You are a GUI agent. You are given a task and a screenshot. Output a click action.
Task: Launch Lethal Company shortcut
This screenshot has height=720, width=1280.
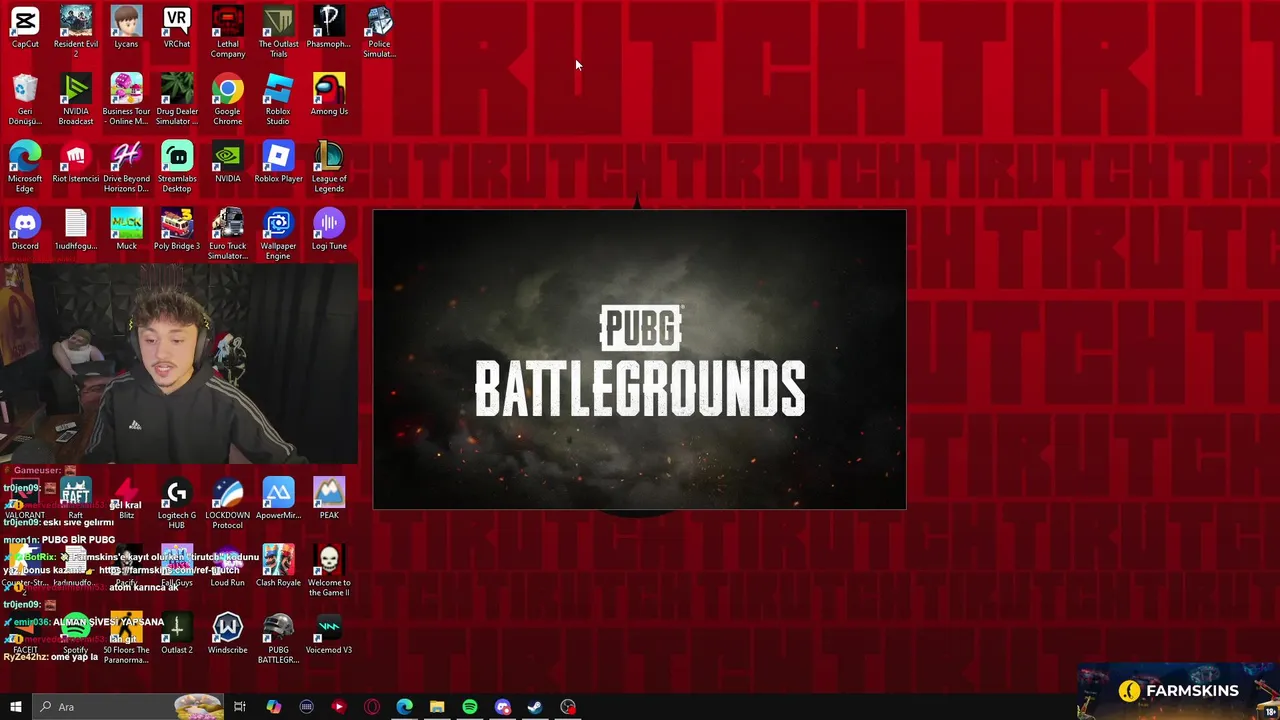tap(227, 32)
